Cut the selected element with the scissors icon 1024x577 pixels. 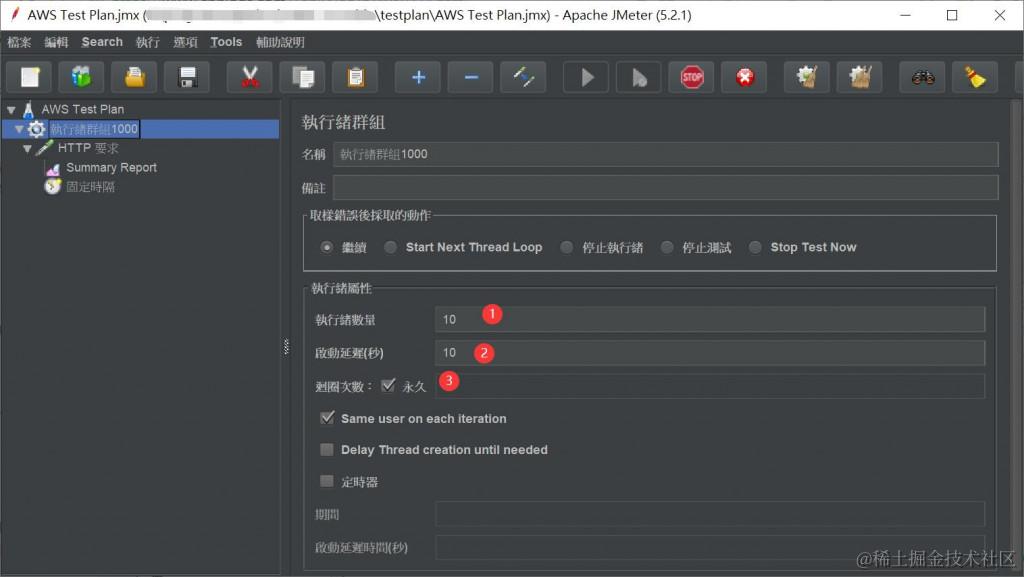(250, 77)
